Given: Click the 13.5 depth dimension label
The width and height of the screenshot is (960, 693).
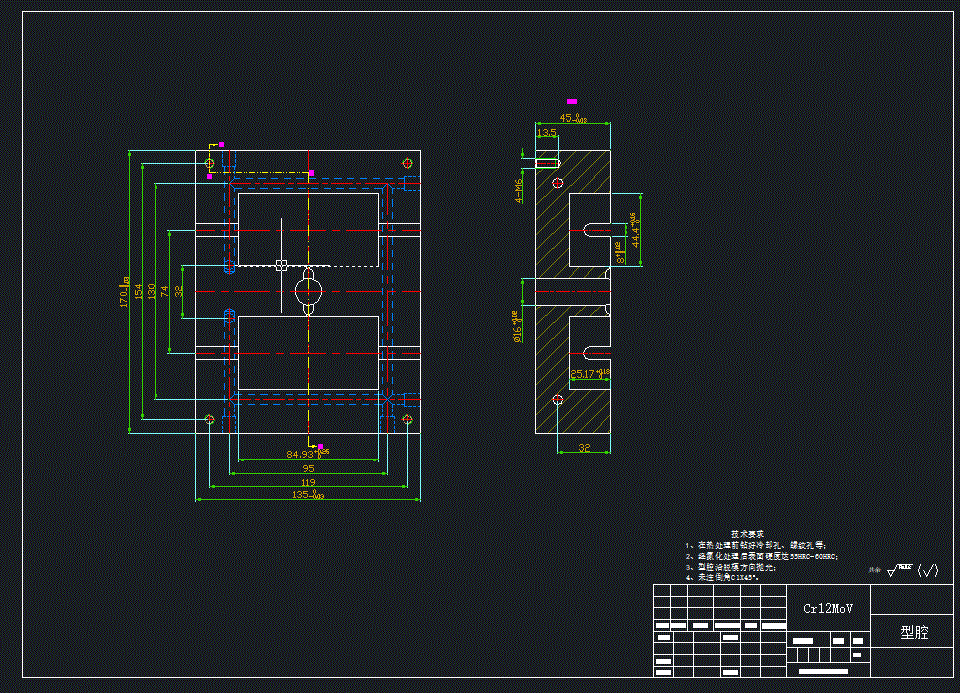Looking at the screenshot, I should click(547, 132).
